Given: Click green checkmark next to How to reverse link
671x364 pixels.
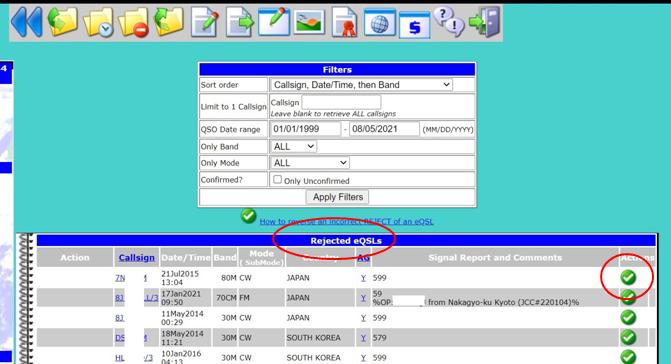Looking at the screenshot, I should [x=248, y=216].
